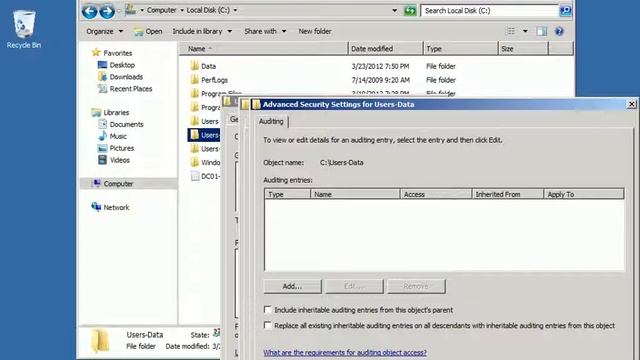
Task: Open auditing object access requirements link
Action: pyautogui.click(x=345, y=352)
